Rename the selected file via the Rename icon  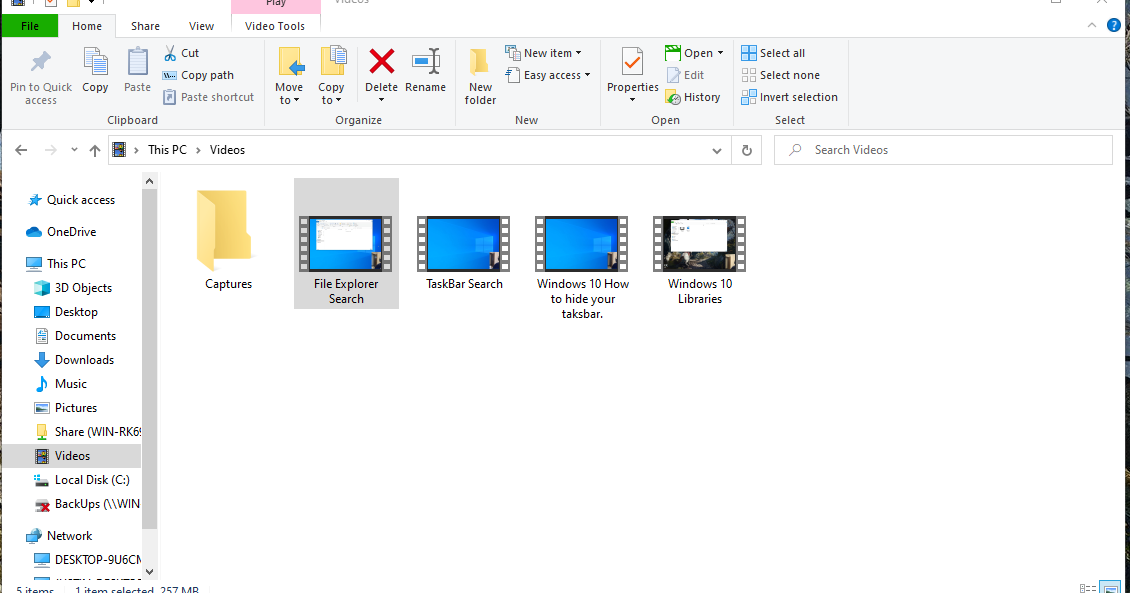425,70
